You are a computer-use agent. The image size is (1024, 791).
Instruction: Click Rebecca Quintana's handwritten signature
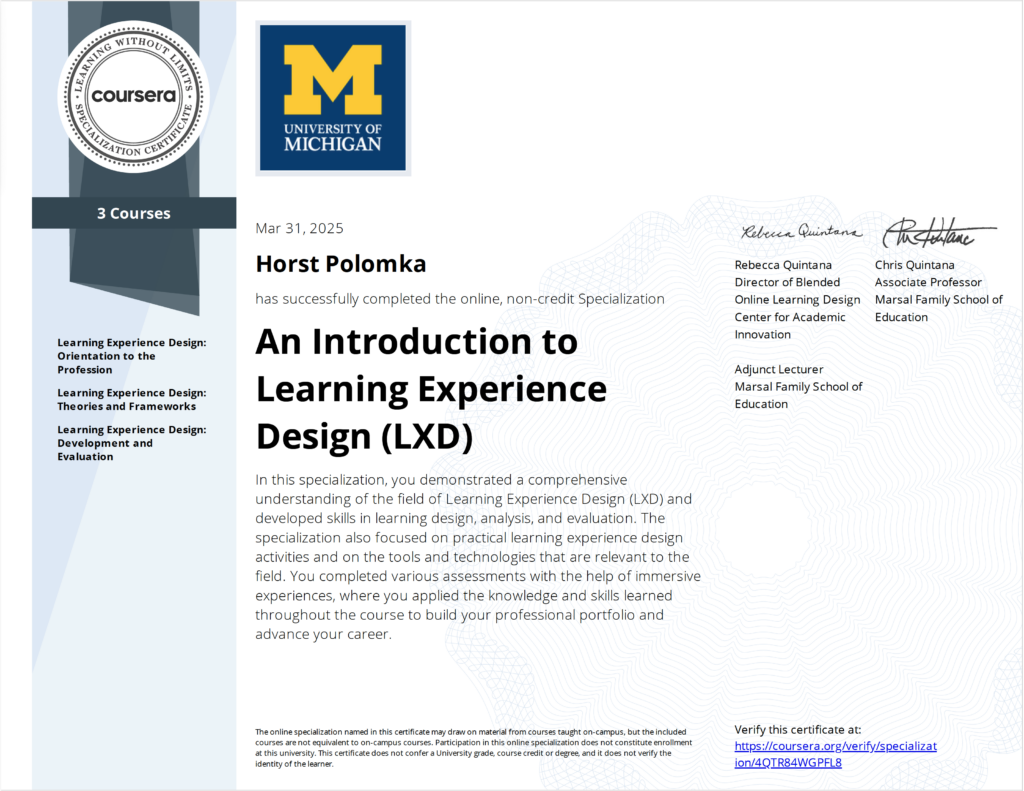point(801,232)
